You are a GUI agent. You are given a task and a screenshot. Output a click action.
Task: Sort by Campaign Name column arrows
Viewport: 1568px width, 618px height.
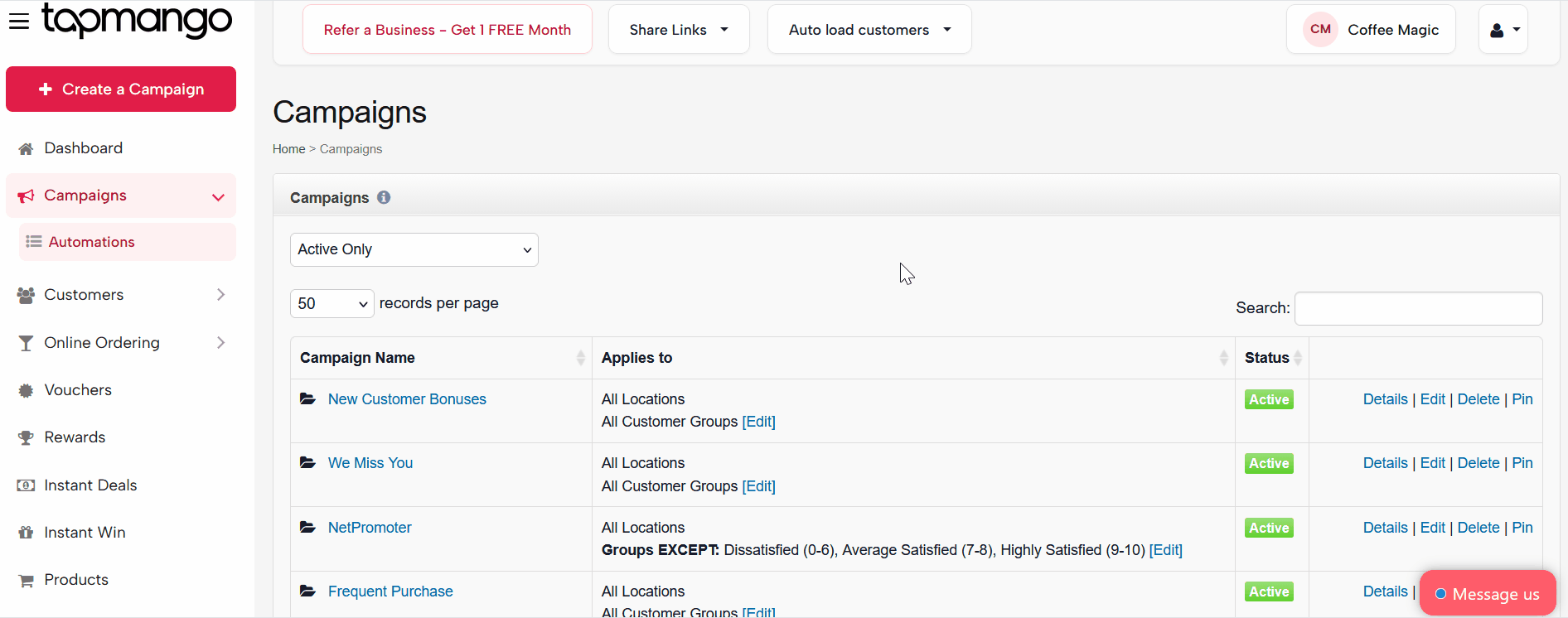tap(580, 358)
